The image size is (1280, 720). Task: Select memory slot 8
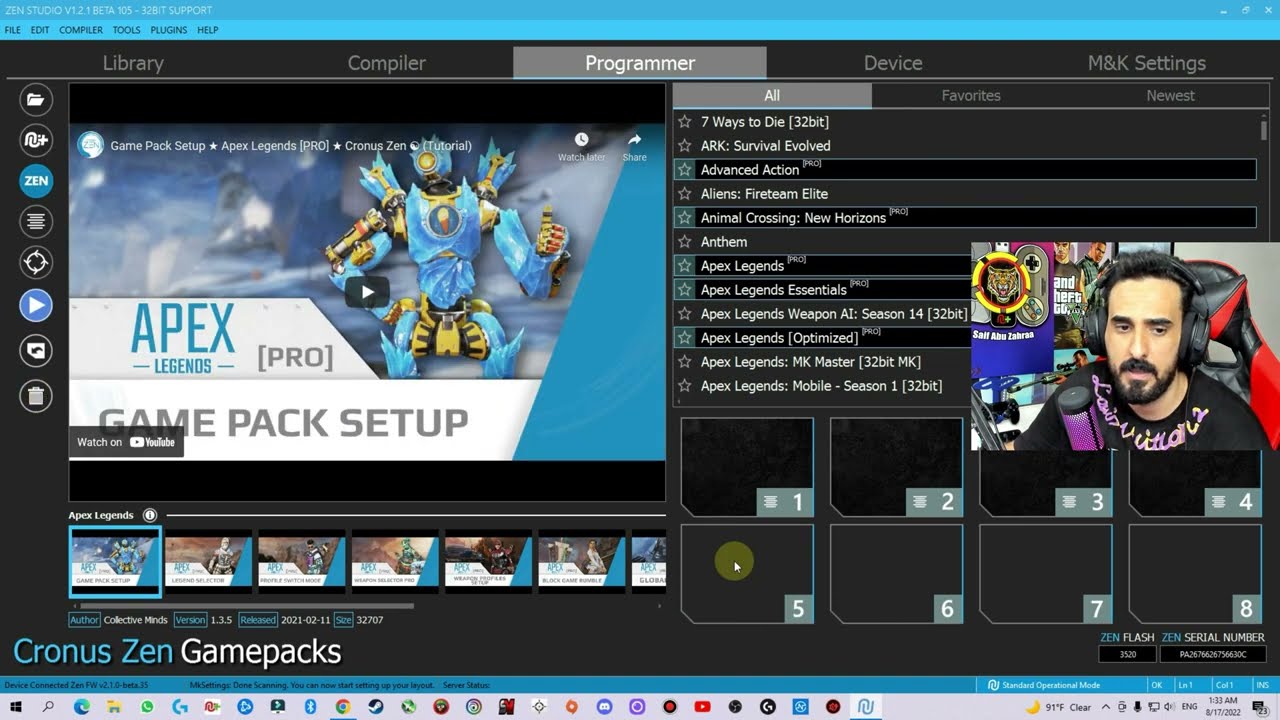coord(1195,574)
